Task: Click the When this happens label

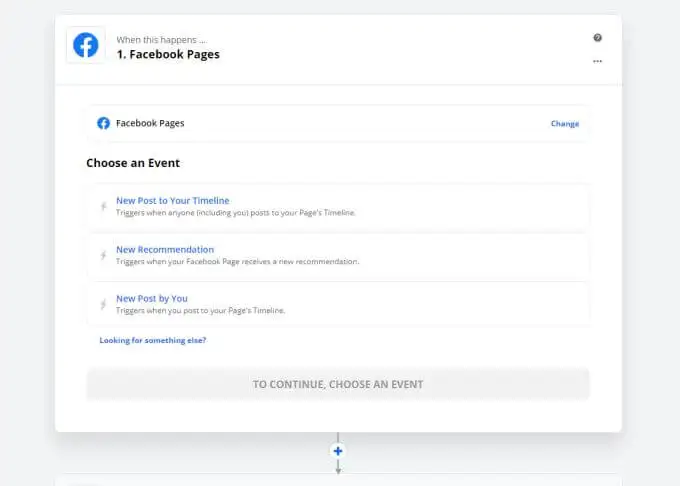Action: point(161,40)
